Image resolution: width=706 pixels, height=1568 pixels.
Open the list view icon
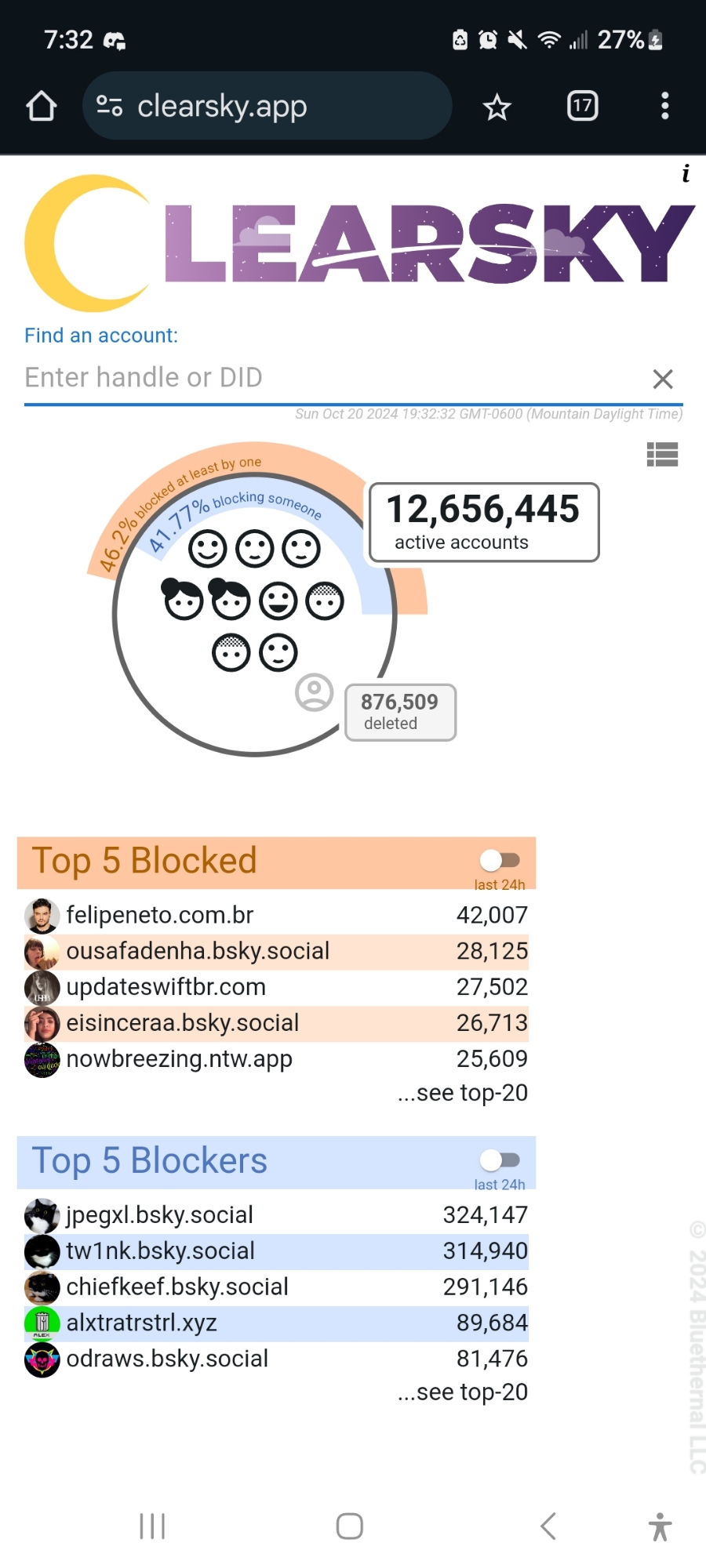pyautogui.click(x=662, y=455)
